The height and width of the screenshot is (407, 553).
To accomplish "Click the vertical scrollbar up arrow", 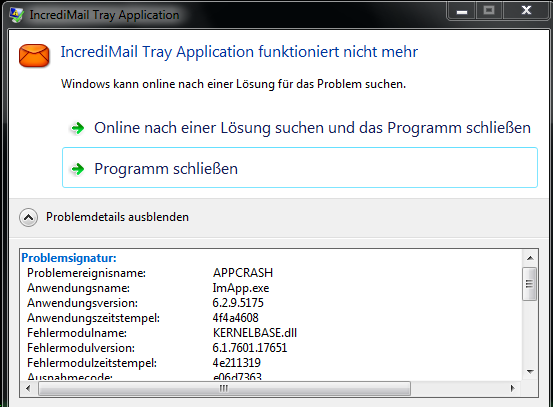I will point(530,258).
